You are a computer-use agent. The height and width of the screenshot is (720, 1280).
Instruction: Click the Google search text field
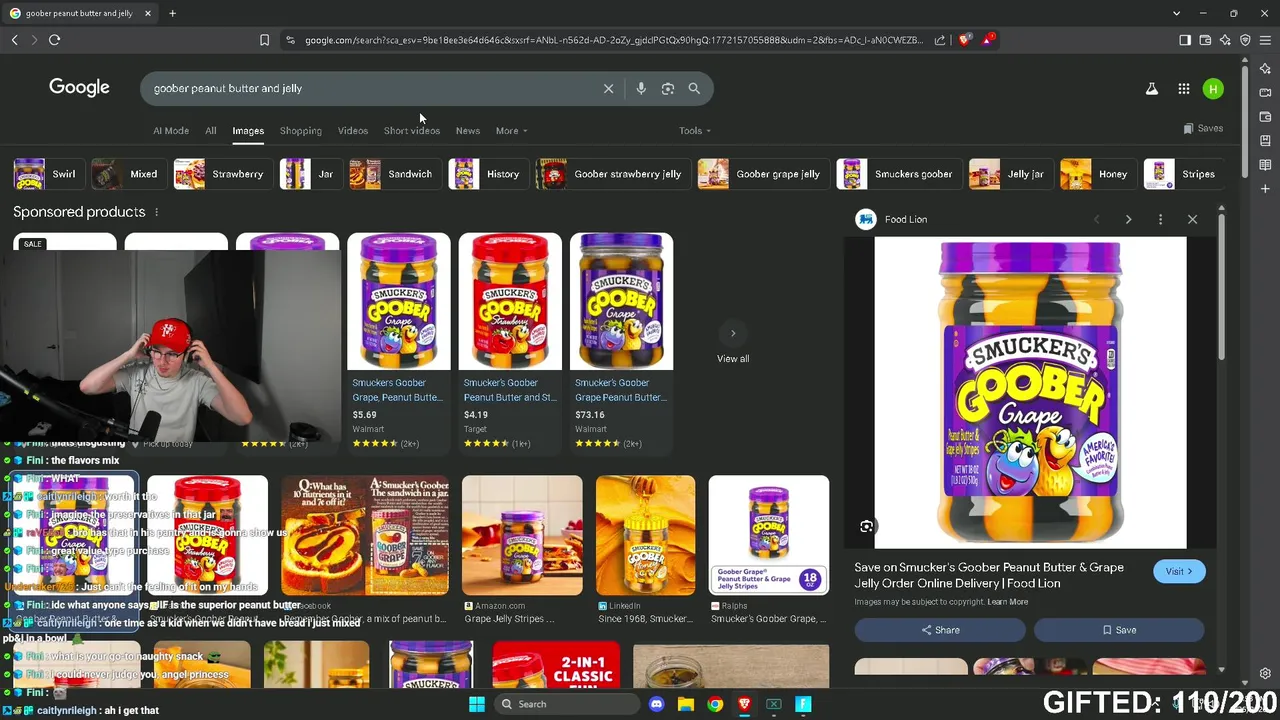pos(370,88)
